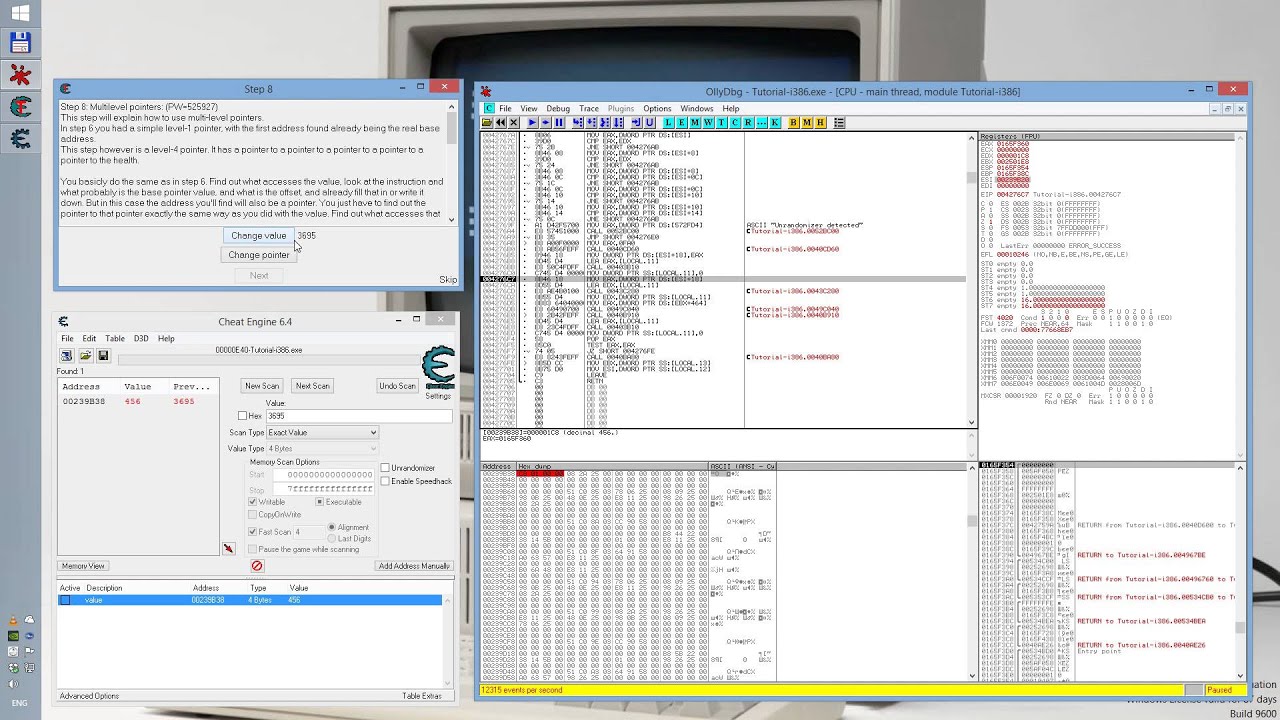Click Cheat Engine Open Process icon
The width and height of the screenshot is (1280, 720).
point(66,355)
